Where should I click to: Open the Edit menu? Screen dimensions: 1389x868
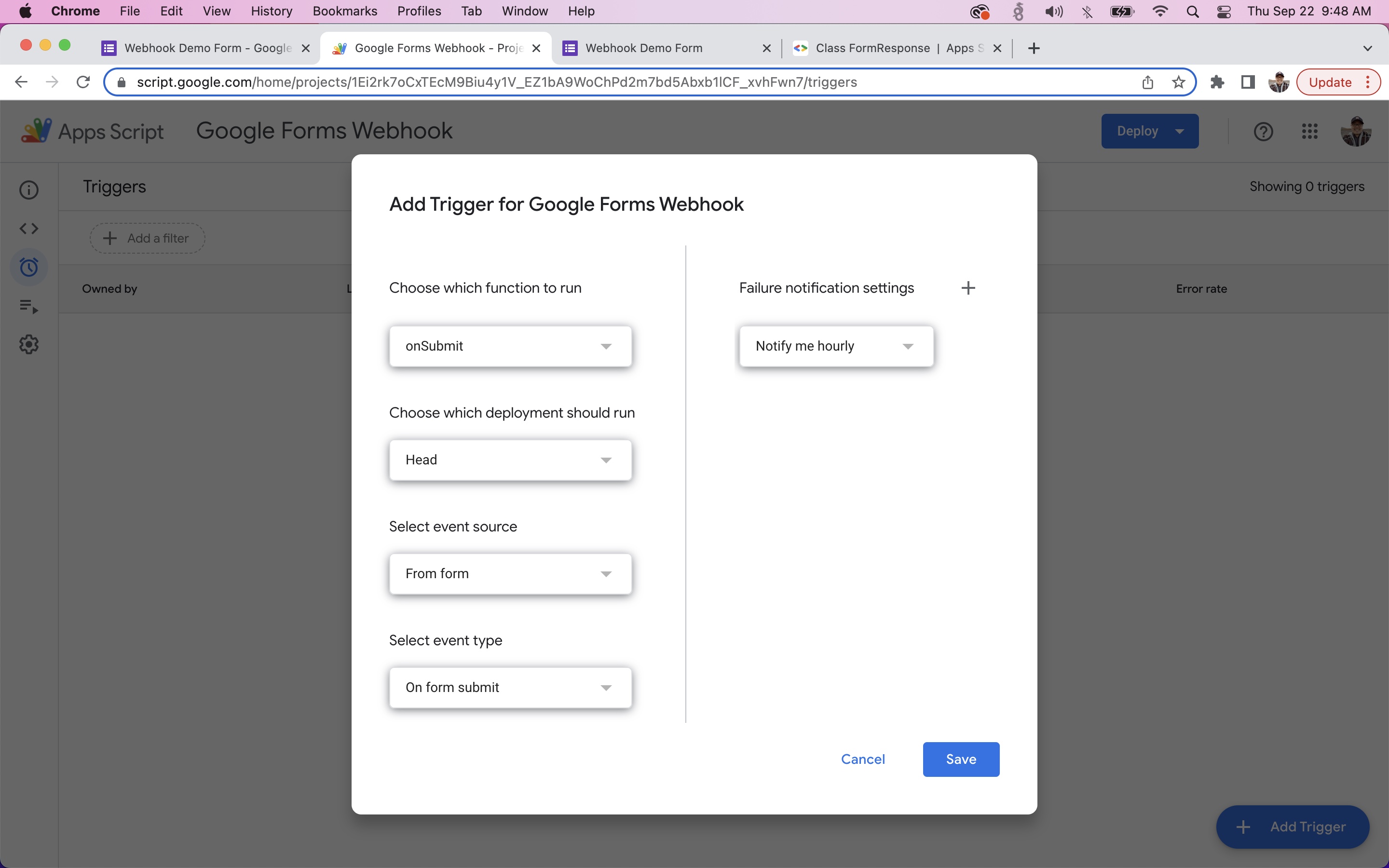[171, 12]
